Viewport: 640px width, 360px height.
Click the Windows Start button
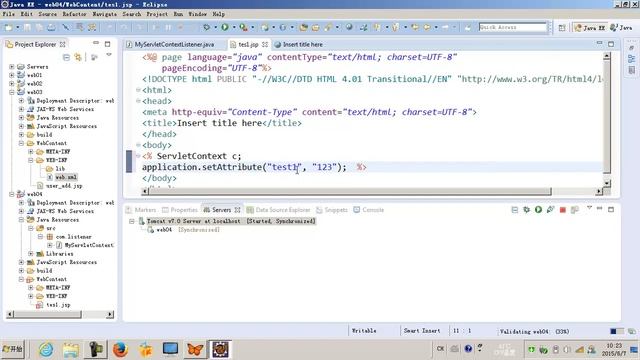(13, 349)
